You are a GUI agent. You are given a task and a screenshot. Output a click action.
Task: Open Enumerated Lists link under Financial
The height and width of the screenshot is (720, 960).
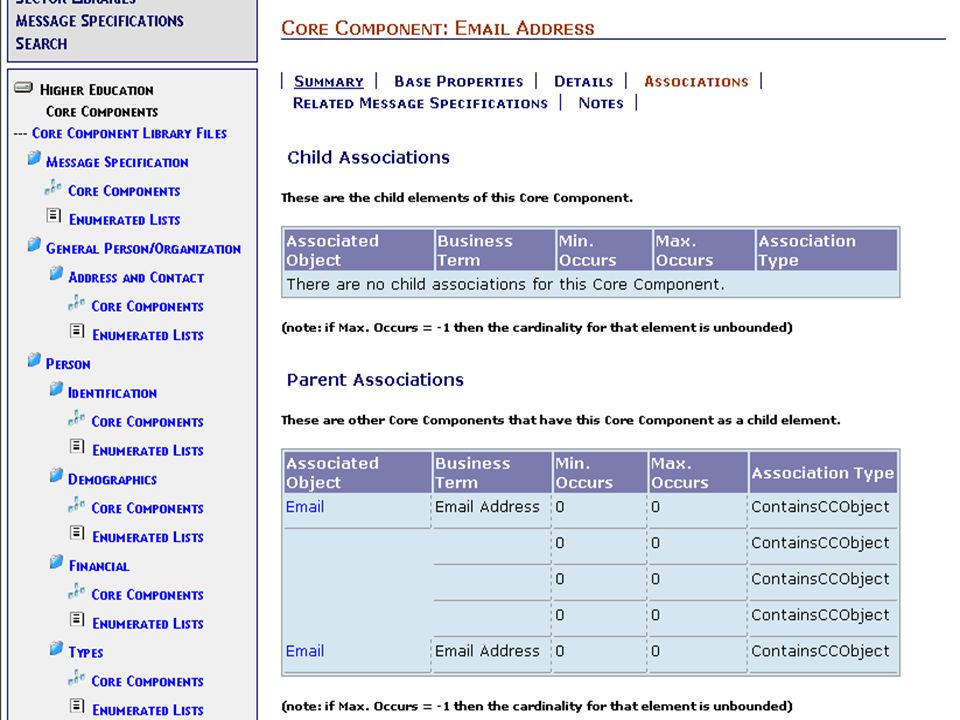coord(148,623)
